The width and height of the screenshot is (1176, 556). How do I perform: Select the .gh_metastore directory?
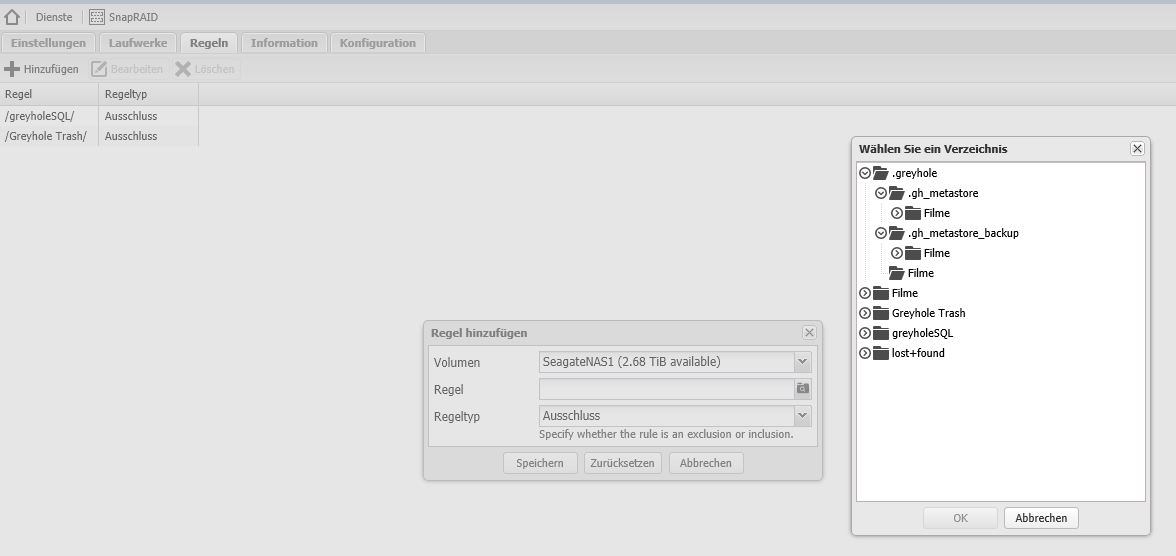[943, 193]
